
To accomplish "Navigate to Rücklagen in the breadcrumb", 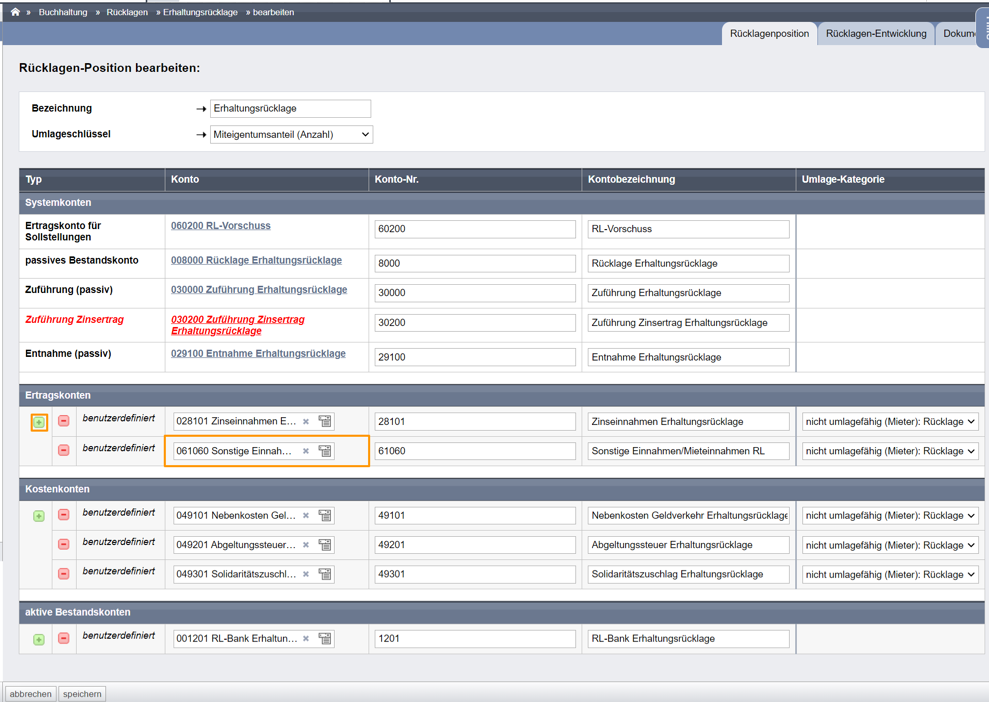I will click(127, 12).
